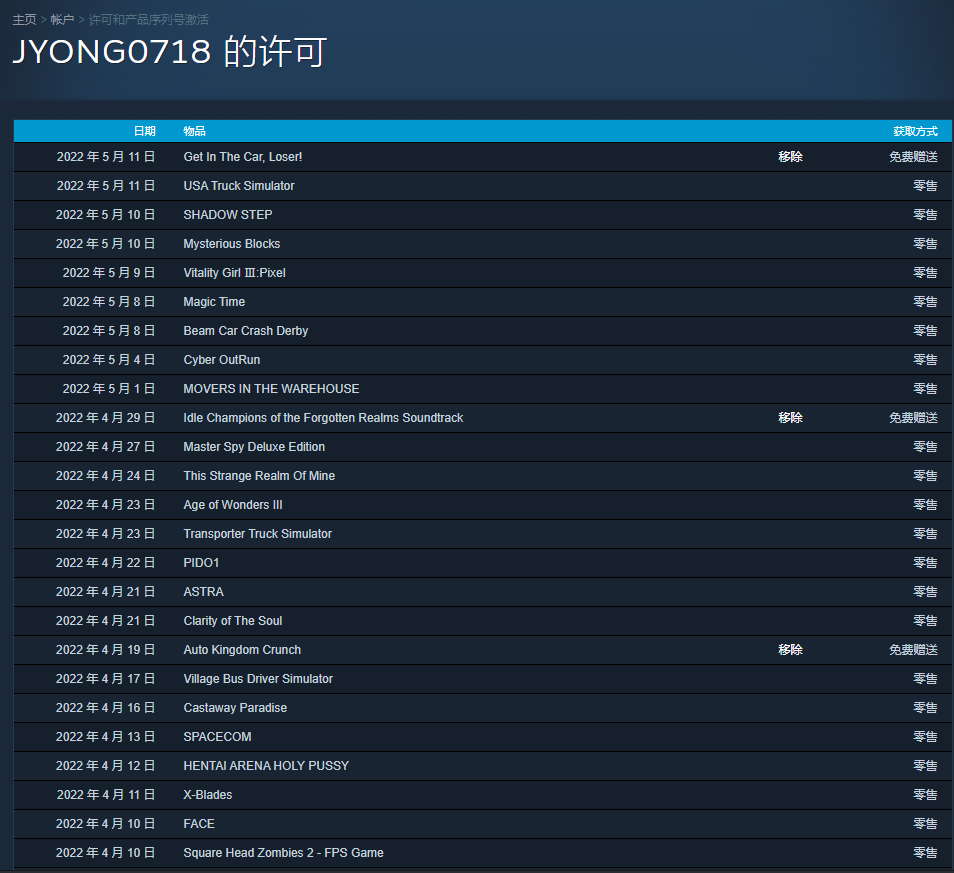The height and width of the screenshot is (873, 954).
Task: Click the date 2022 年 4 月 11 日
Action: tap(106, 795)
